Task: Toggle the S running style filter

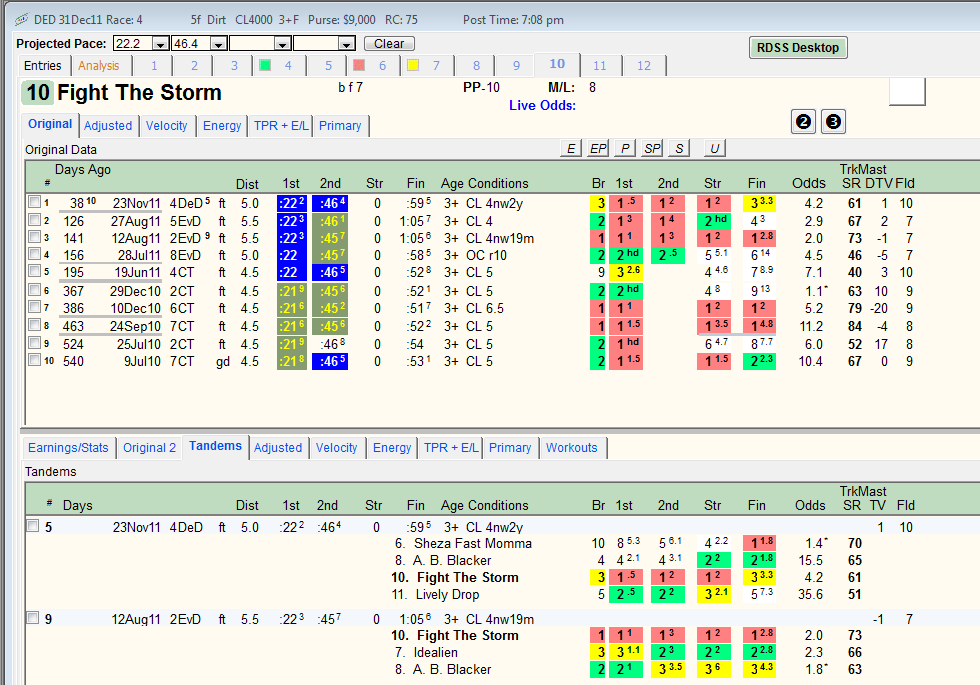Action: [x=679, y=148]
